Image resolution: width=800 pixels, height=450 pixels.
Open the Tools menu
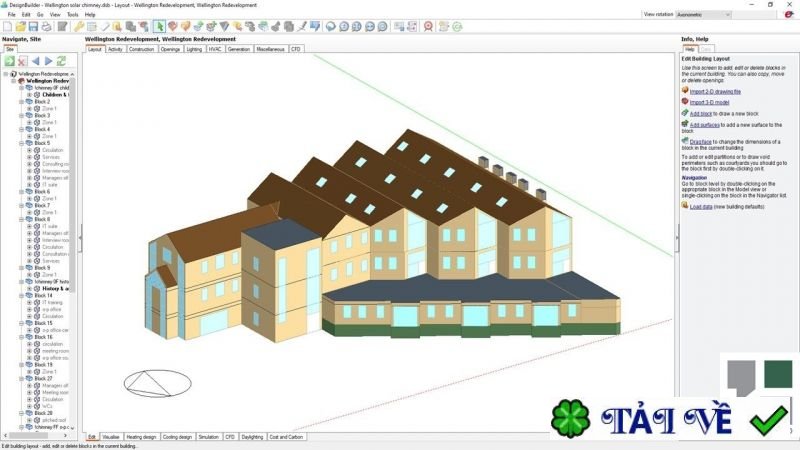(73, 15)
